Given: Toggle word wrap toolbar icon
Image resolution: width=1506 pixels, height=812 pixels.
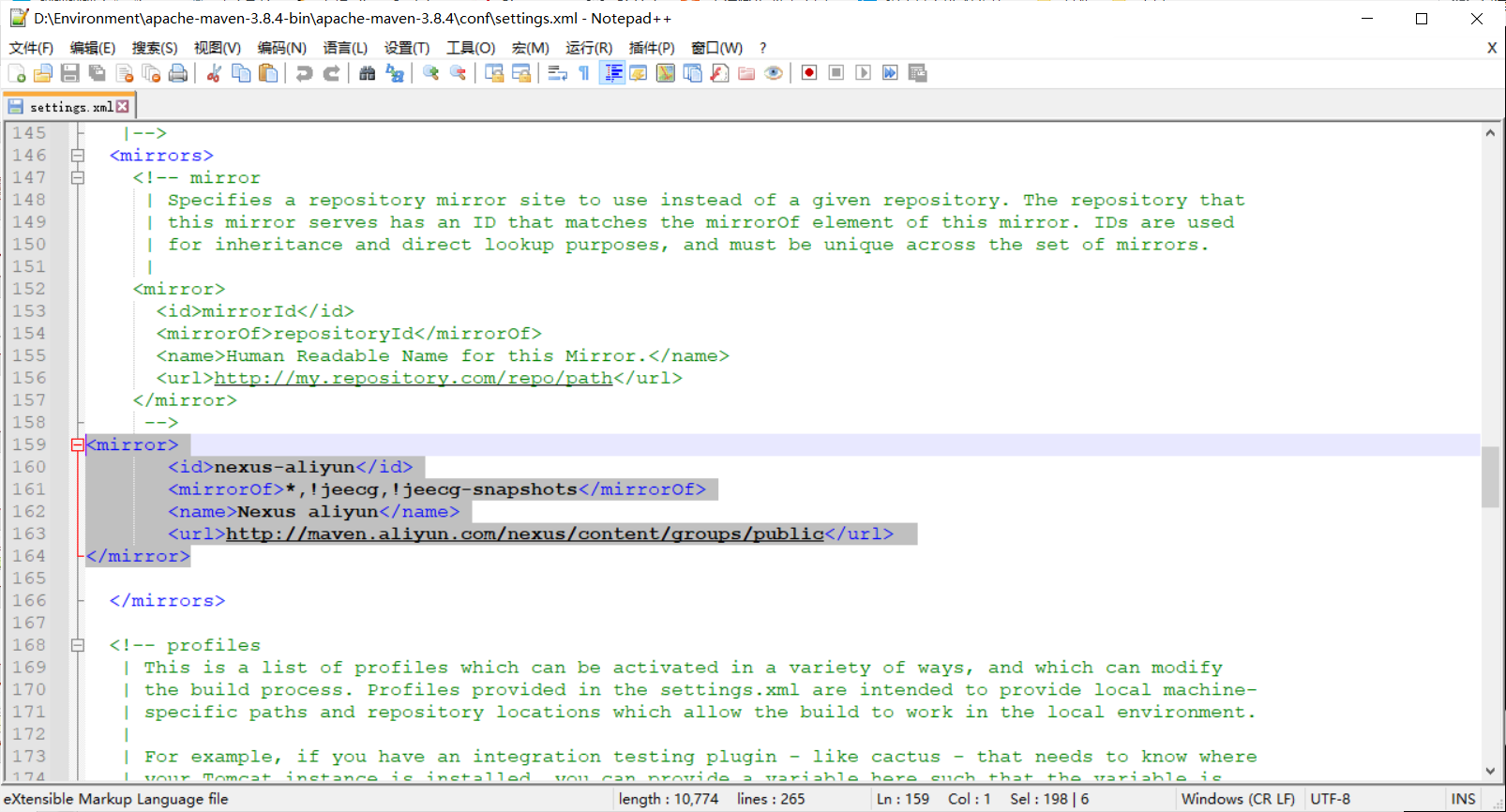Looking at the screenshot, I should tap(557, 73).
